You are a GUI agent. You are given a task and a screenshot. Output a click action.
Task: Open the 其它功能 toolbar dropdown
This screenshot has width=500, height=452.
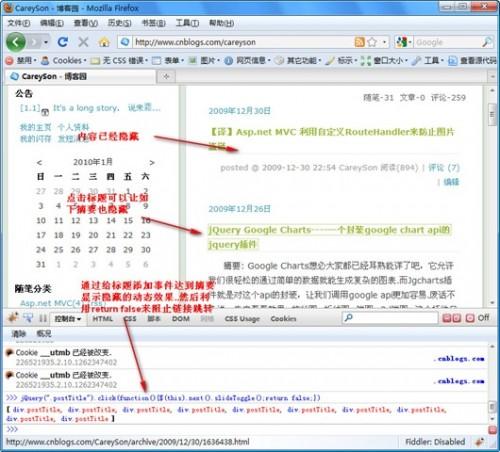(x=298, y=61)
